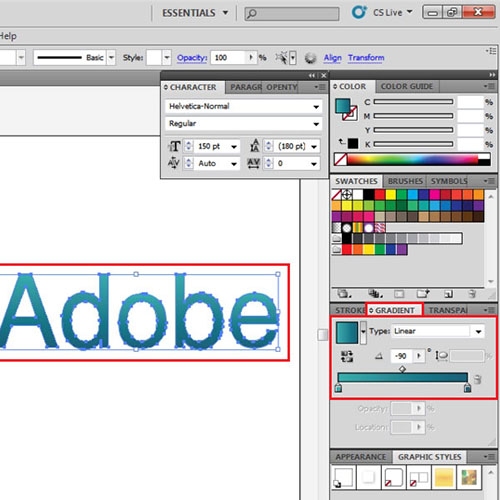Switch to the Brushes tab
The height and width of the screenshot is (500, 500).
click(405, 181)
